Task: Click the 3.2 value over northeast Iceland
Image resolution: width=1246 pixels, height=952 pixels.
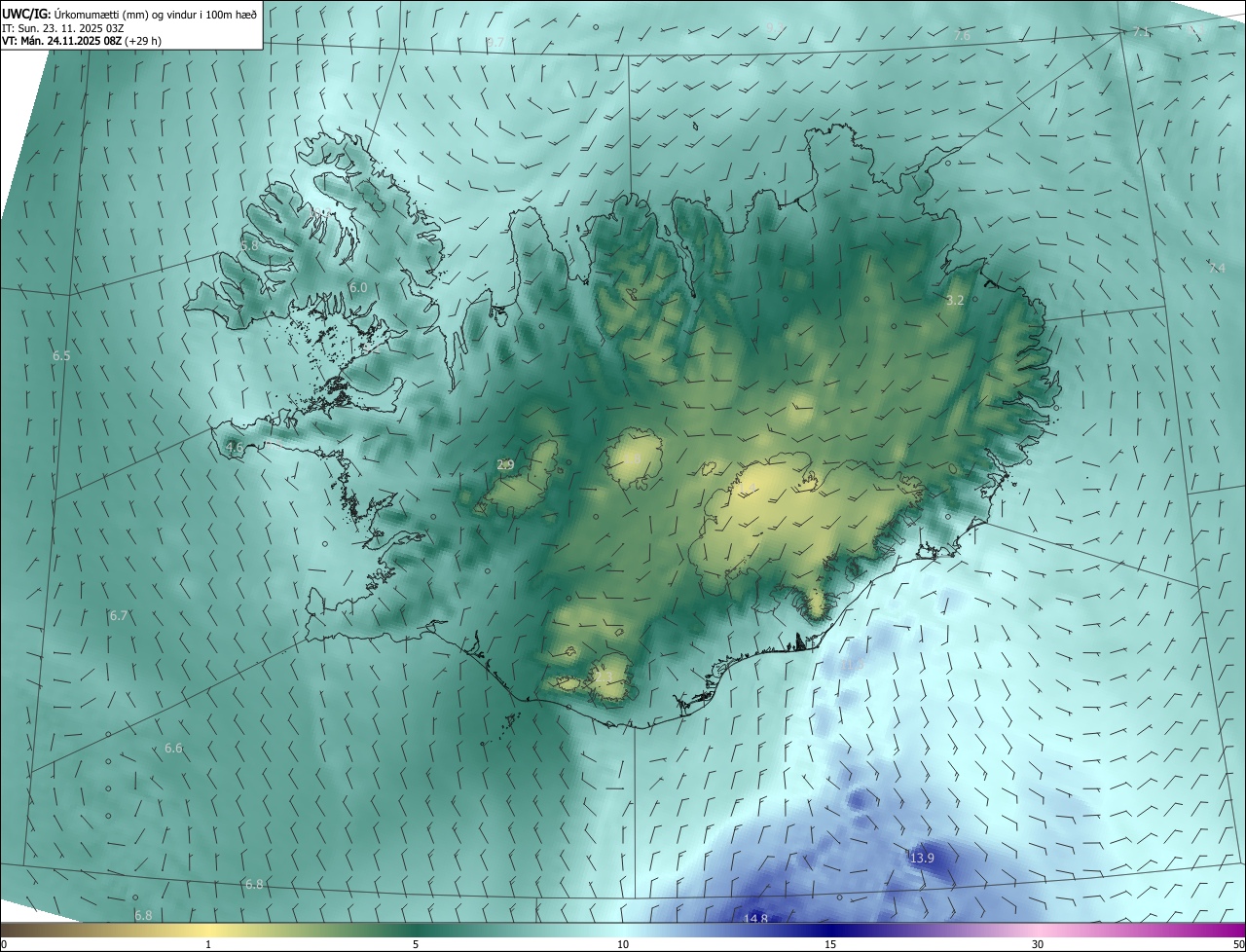Action: (x=955, y=301)
